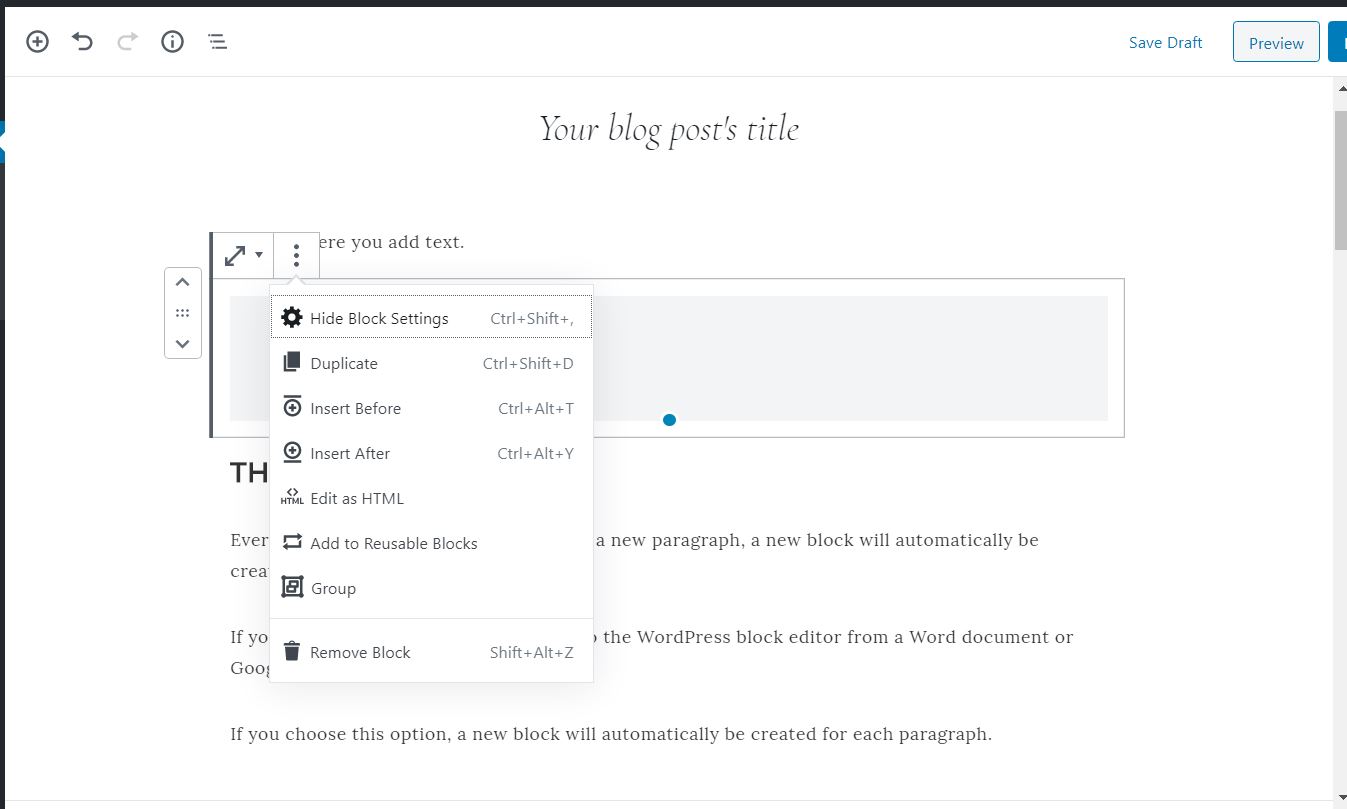The width and height of the screenshot is (1347, 809).
Task: Open Content structure info icon
Action: 172,42
